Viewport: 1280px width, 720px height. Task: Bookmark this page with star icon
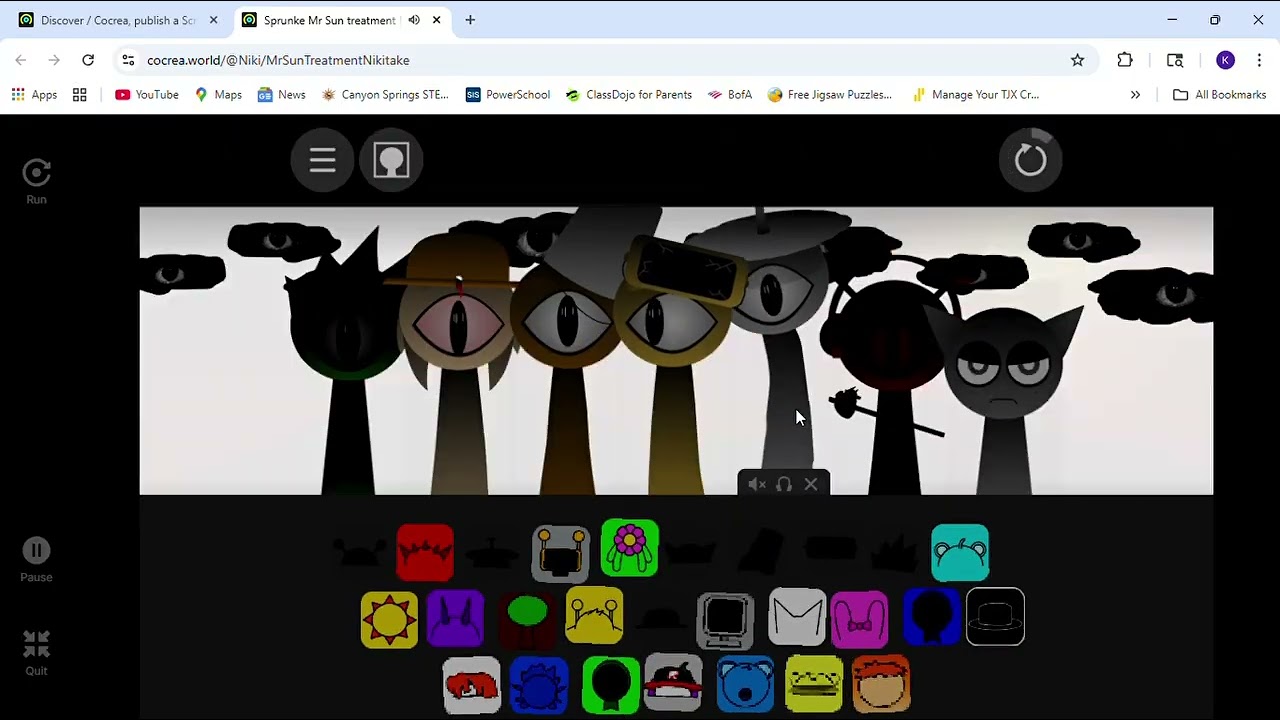1077,60
